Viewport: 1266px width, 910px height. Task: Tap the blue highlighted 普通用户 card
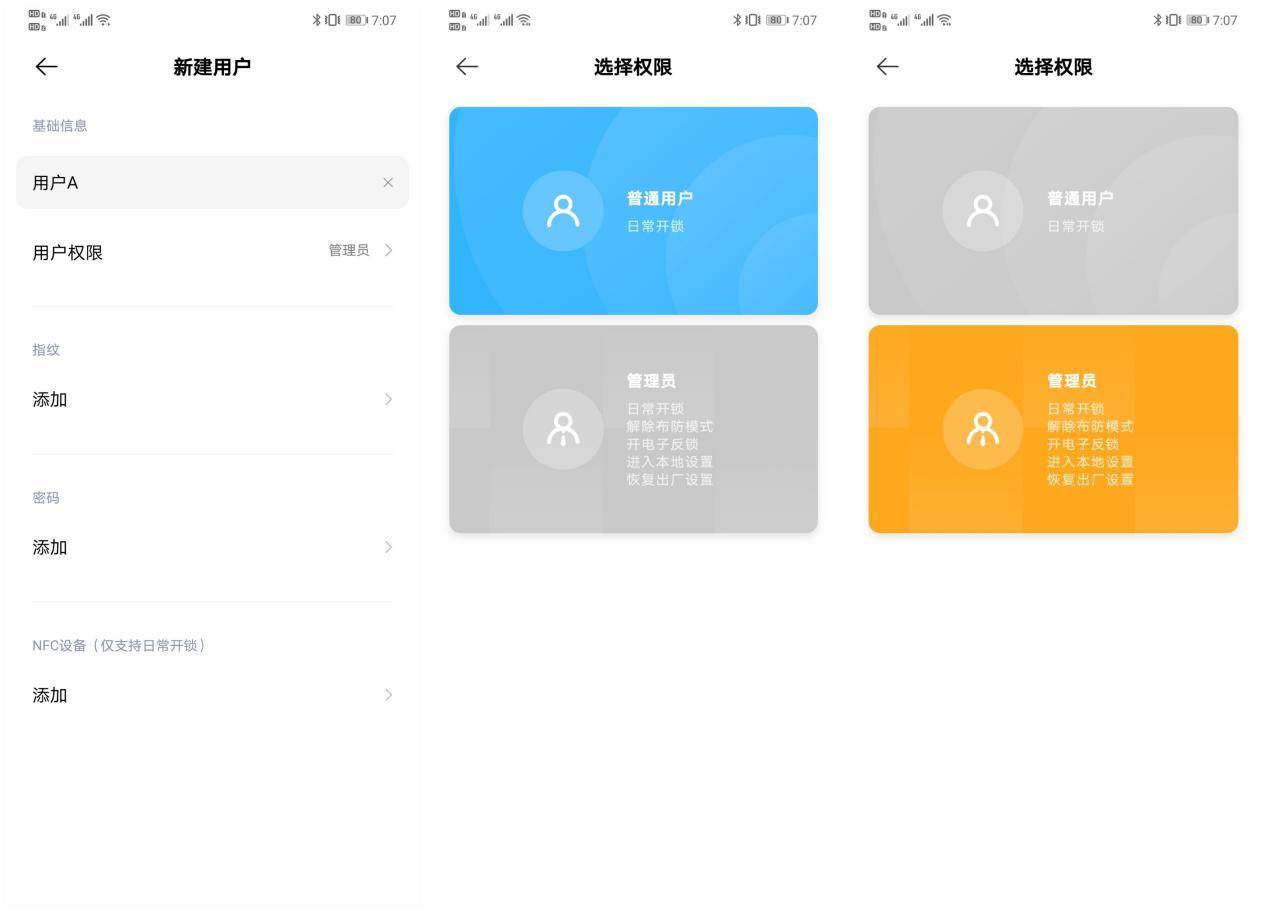pyautogui.click(x=633, y=210)
